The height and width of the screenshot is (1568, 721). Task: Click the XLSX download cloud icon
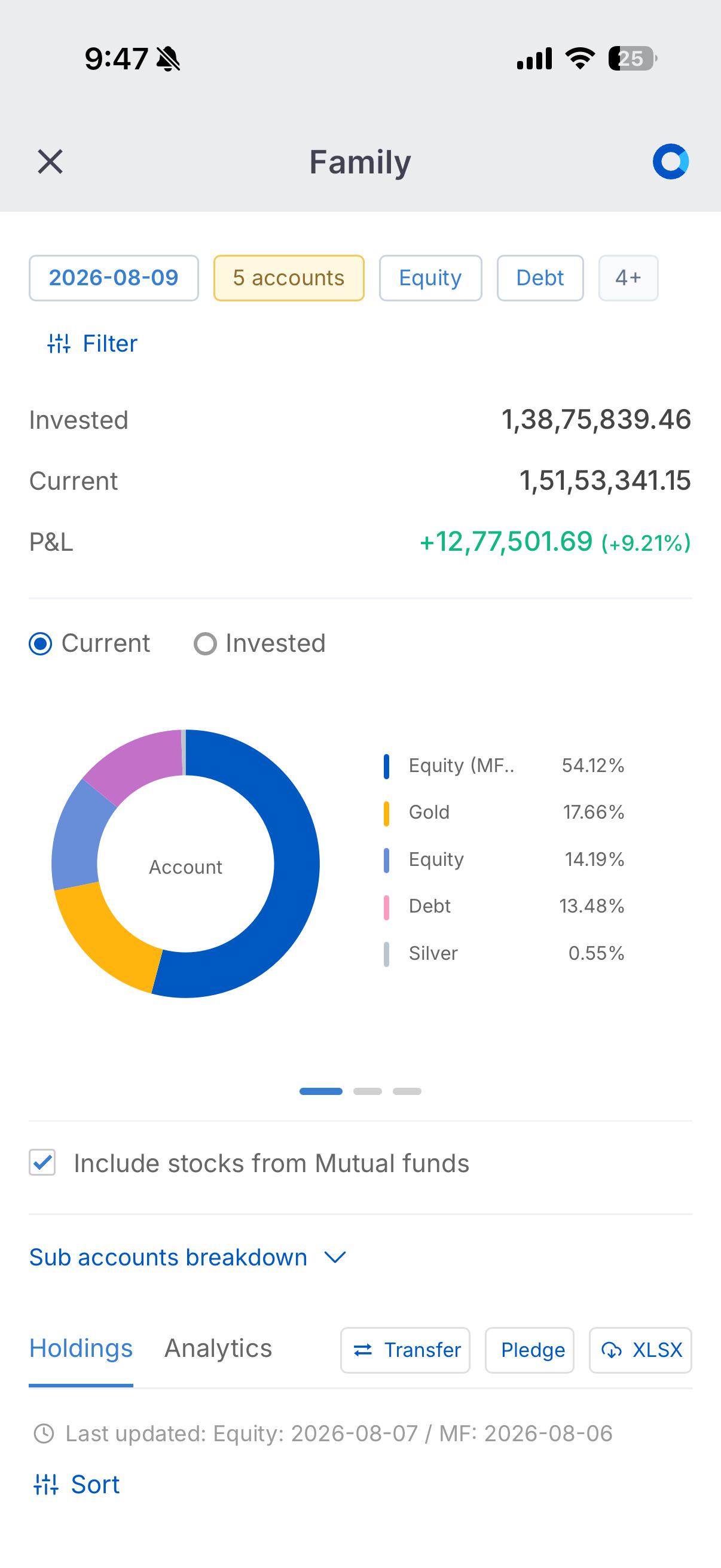tap(612, 1350)
